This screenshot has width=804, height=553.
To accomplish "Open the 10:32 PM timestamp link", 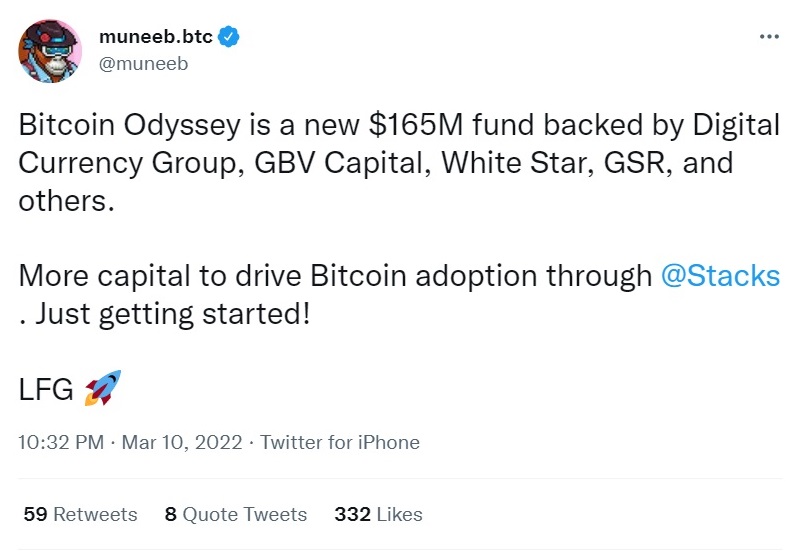I will point(61,442).
